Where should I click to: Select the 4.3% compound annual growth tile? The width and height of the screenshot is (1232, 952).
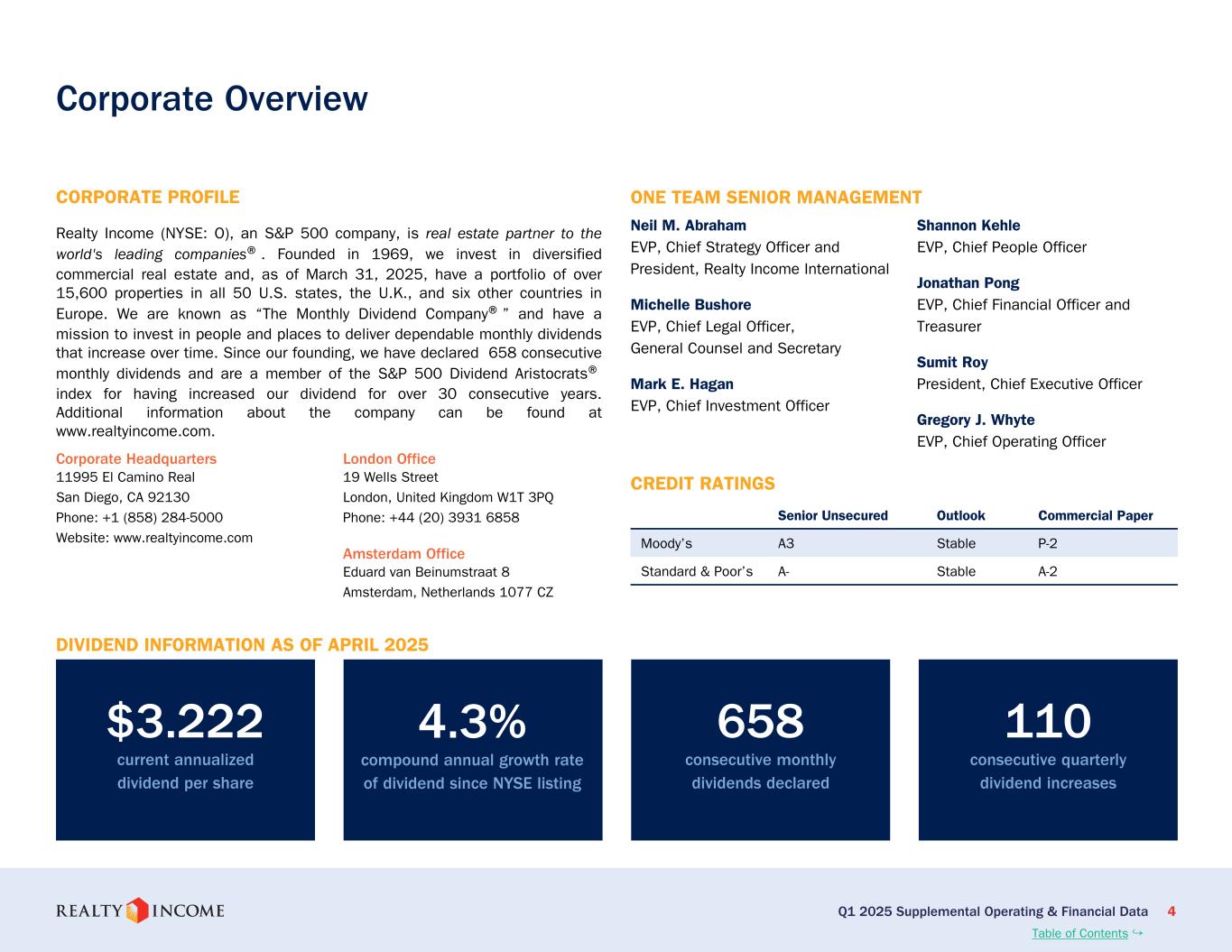tap(472, 749)
